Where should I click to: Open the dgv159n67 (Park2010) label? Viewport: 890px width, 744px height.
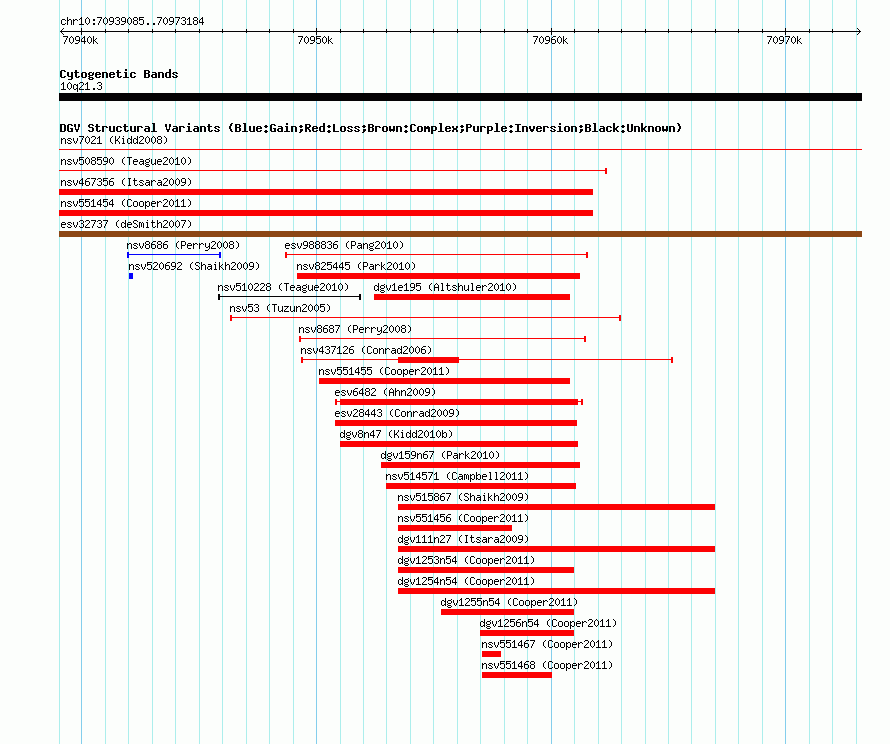click(x=440, y=455)
